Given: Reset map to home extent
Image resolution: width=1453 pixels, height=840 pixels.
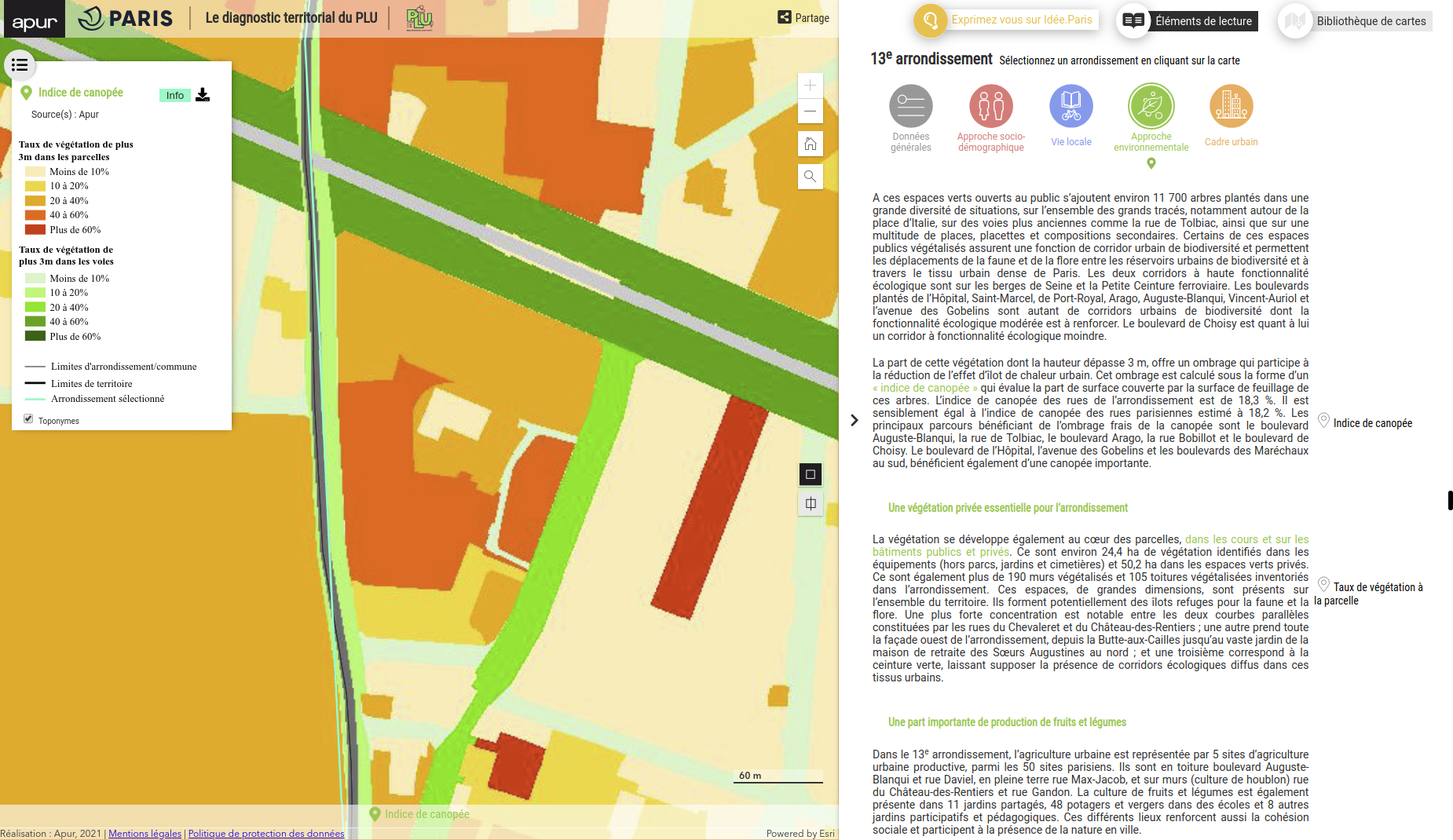Looking at the screenshot, I should (810, 144).
